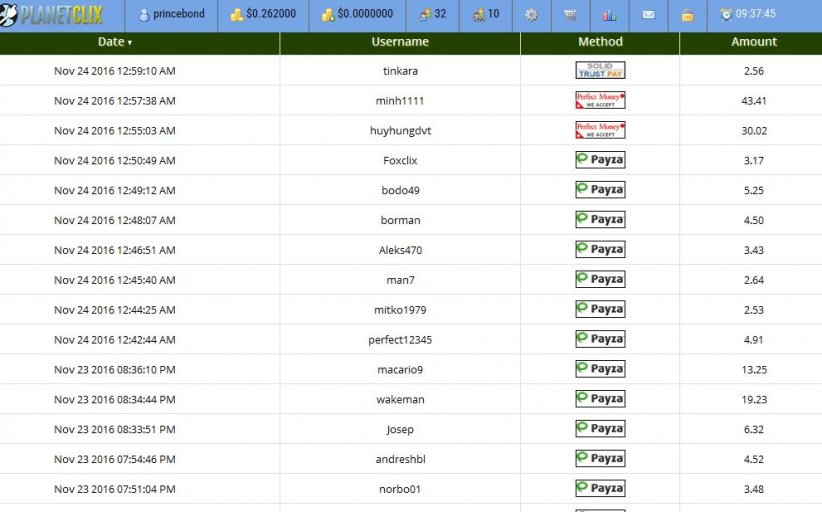The image size is (822, 512).
Task: Sort by Date column header
Action: click(115, 42)
